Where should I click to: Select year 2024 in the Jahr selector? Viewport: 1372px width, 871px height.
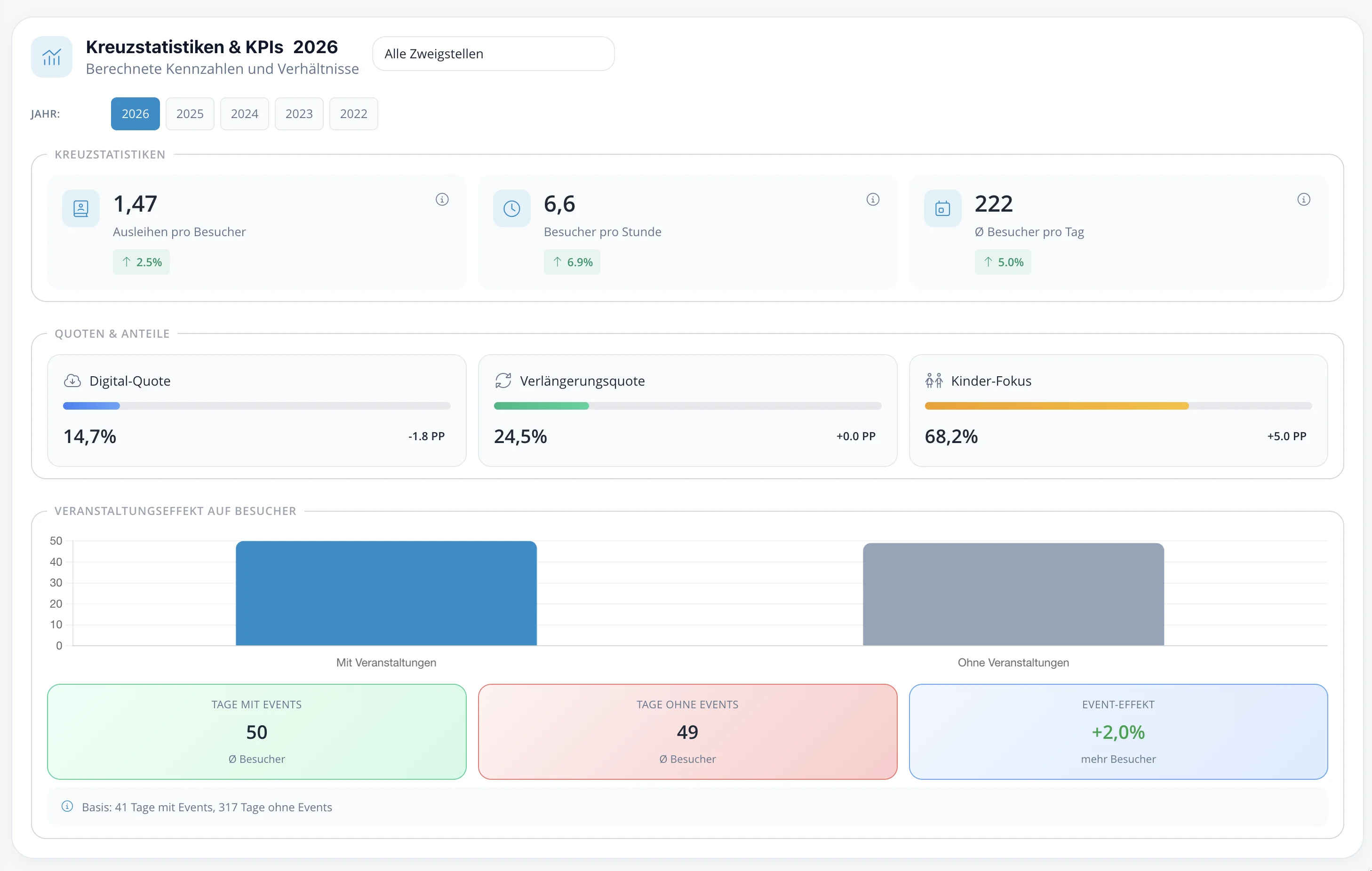(x=245, y=113)
